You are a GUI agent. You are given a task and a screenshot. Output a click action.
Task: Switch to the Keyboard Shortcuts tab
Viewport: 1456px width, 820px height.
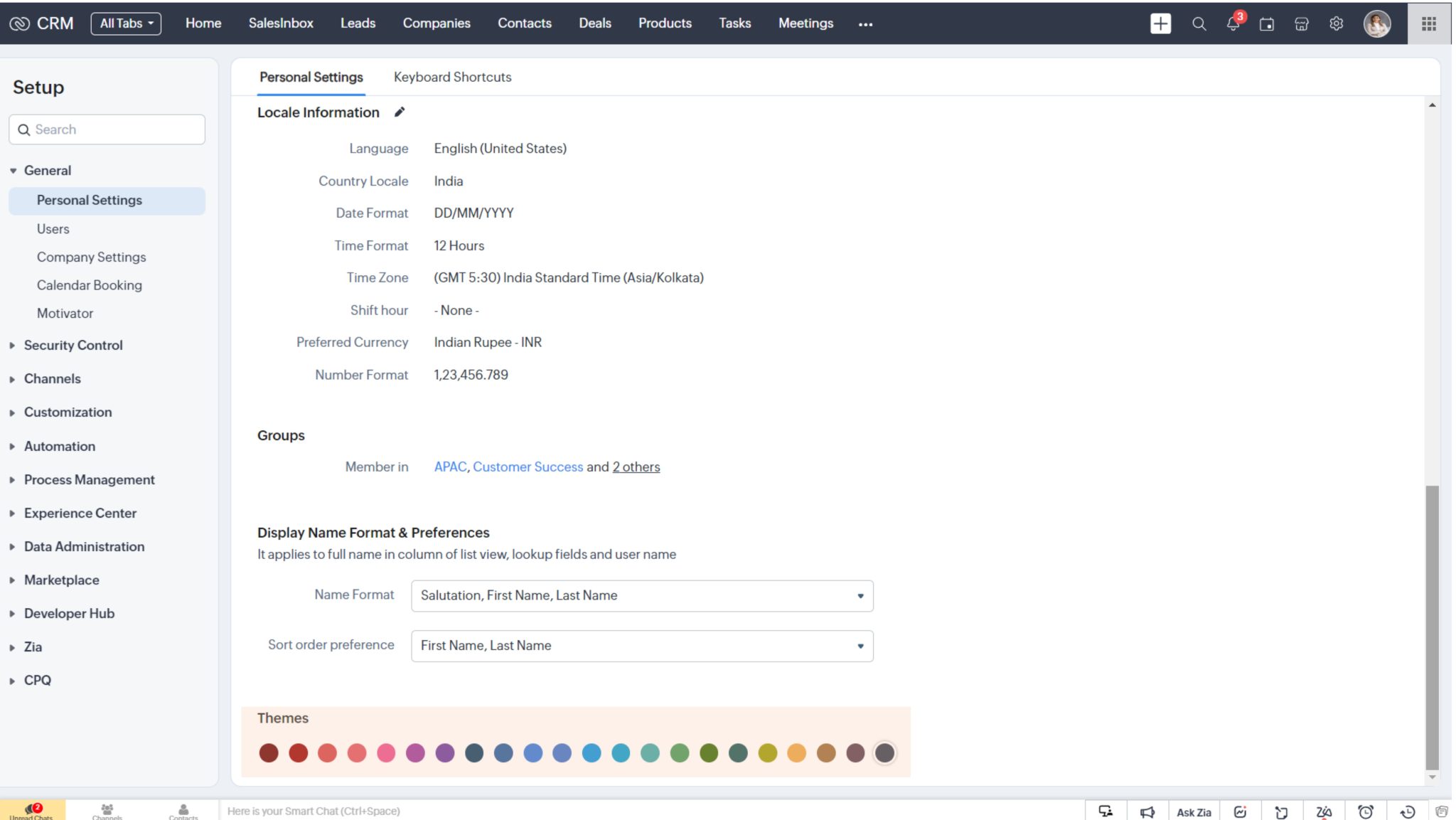point(452,77)
